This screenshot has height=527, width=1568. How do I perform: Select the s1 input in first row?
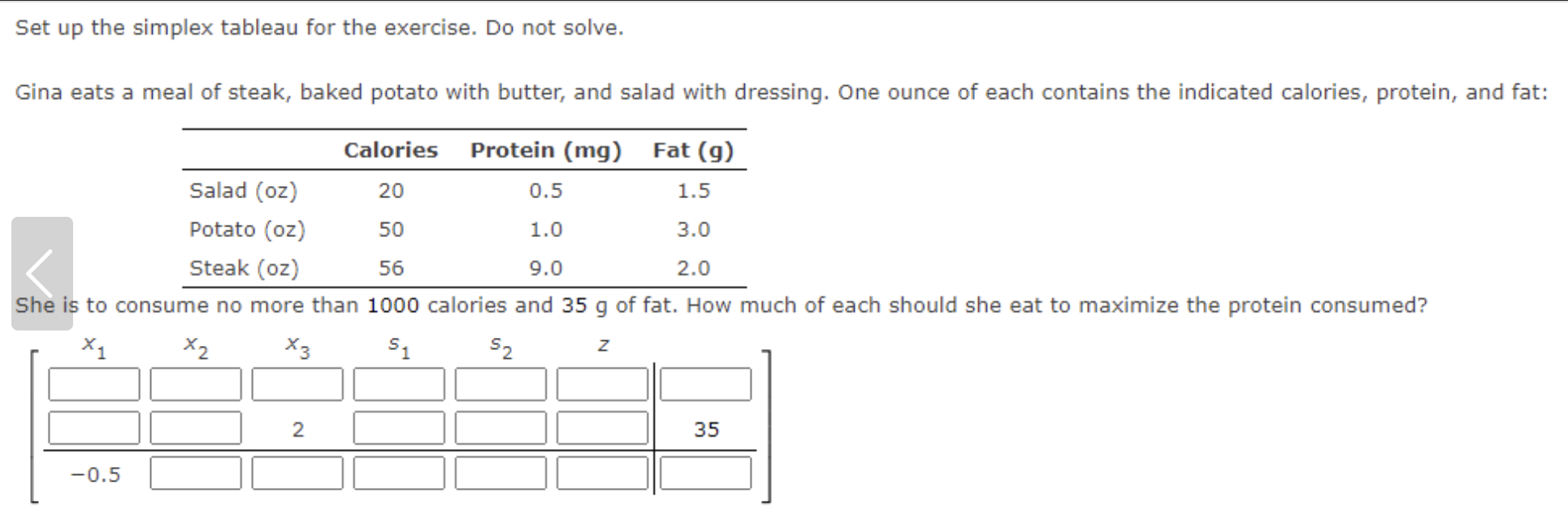399,384
